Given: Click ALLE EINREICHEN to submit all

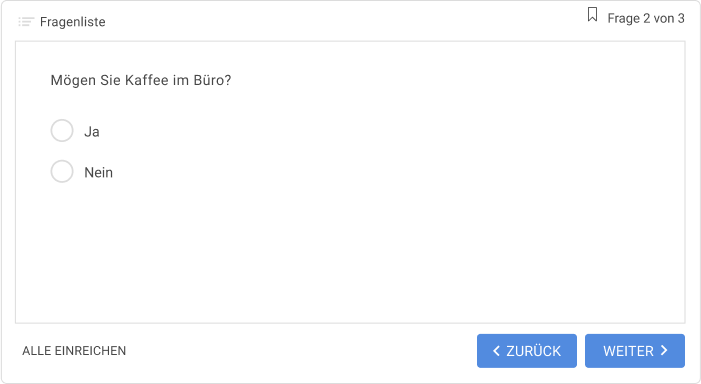Looking at the screenshot, I should tap(74, 351).
